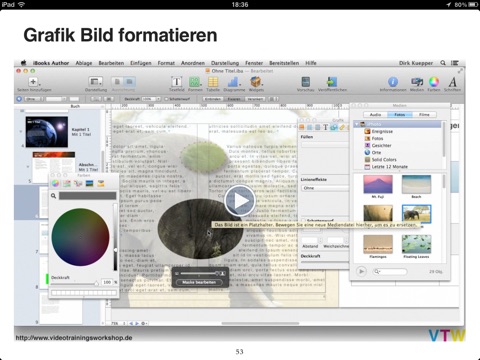
Task: Click the magnifier color picker in Farben panel
Action: click(53, 196)
